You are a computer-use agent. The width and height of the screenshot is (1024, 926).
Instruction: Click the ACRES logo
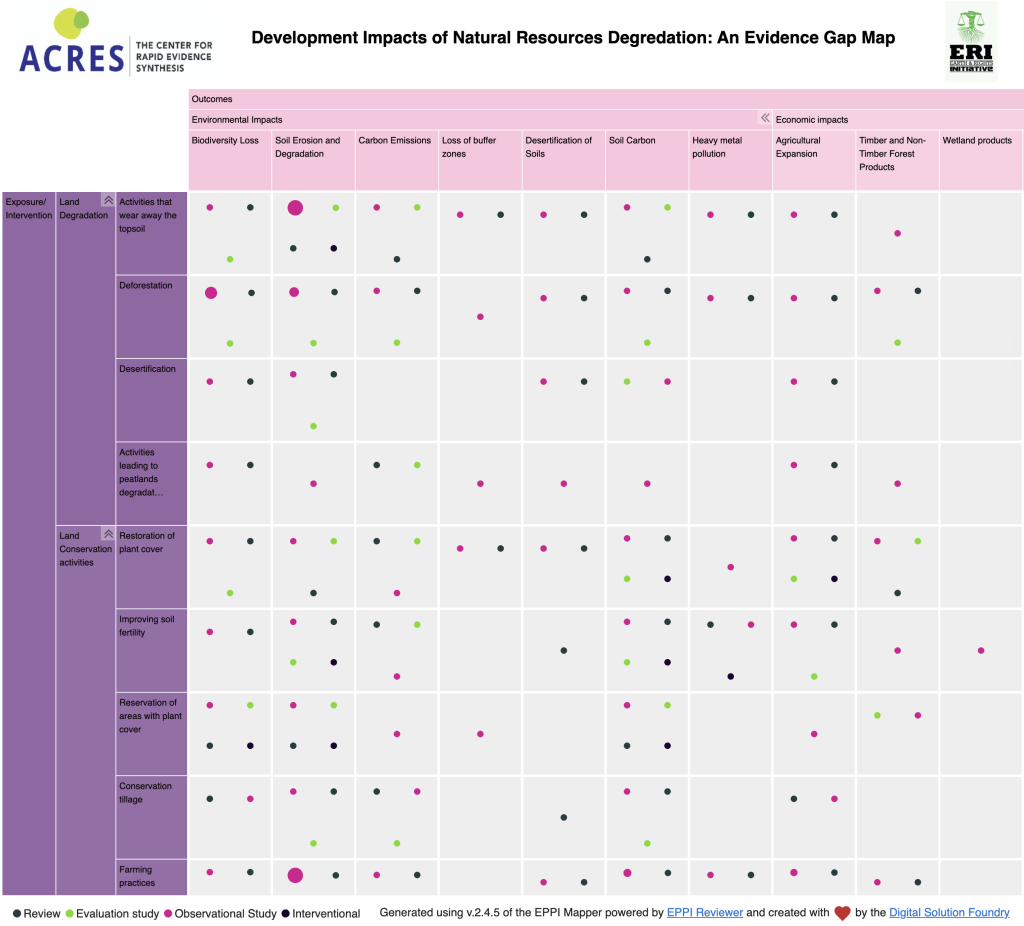pyautogui.click(x=116, y=40)
